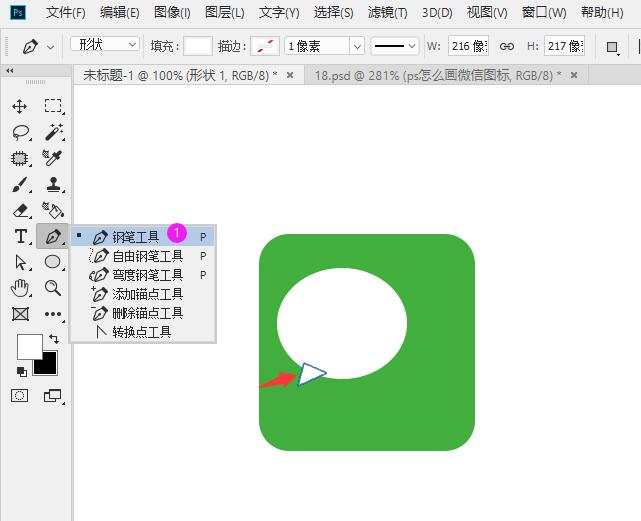Image resolution: width=641 pixels, height=521 pixels.
Task: Select the Hand tool
Action: click(x=19, y=288)
